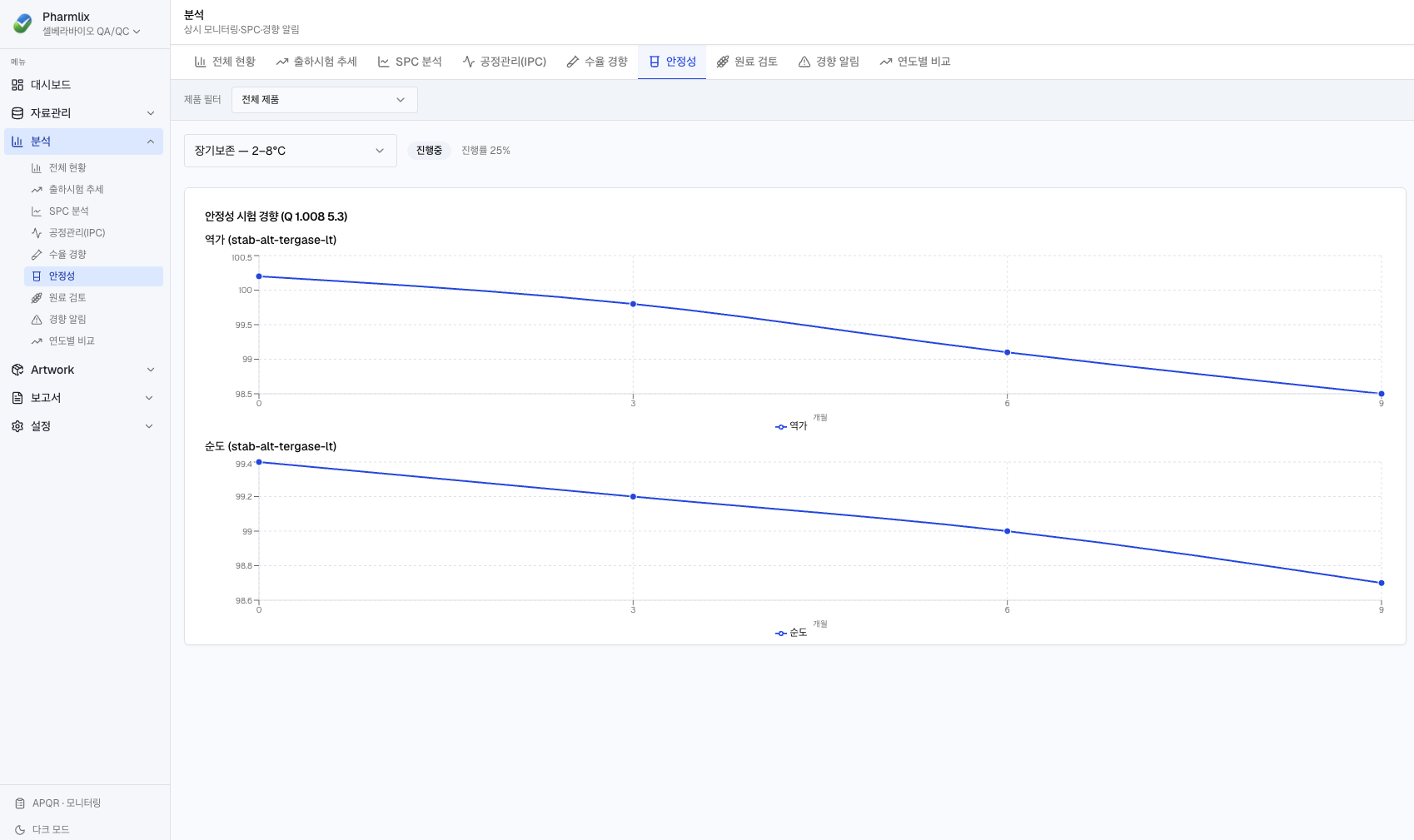Click the 자료관리 database icon
1414x840 pixels.
[17, 113]
